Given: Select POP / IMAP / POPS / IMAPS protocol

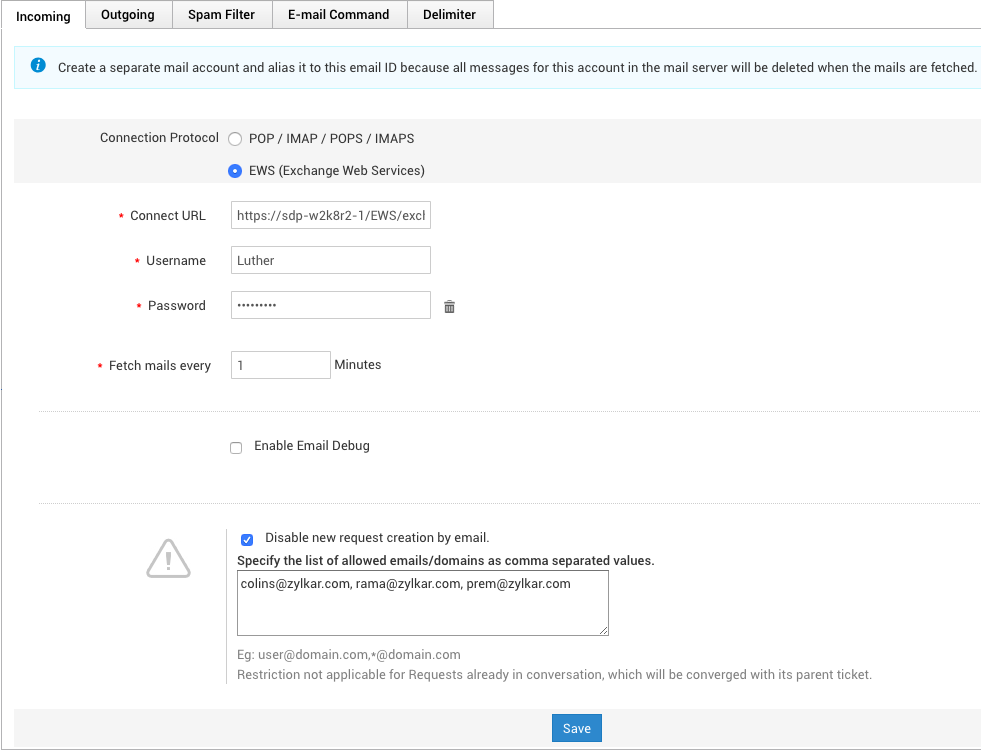Looking at the screenshot, I should [x=235, y=139].
